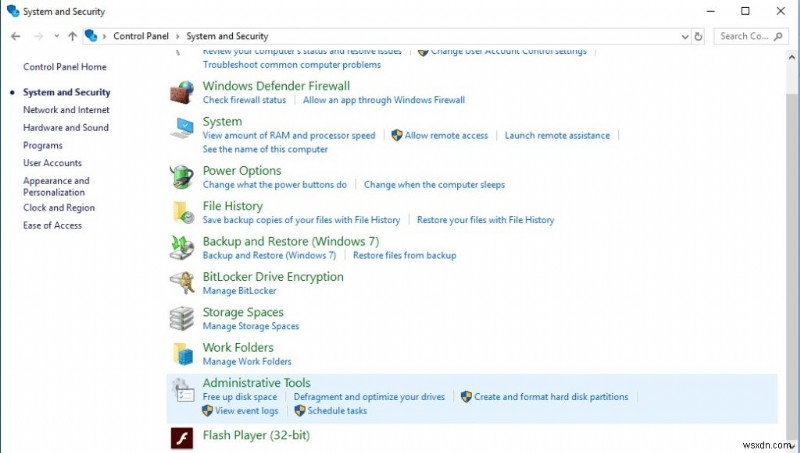This screenshot has width=800, height=453.
Task: Open the Windows Defender Firewall icon
Action: pyautogui.click(x=181, y=92)
